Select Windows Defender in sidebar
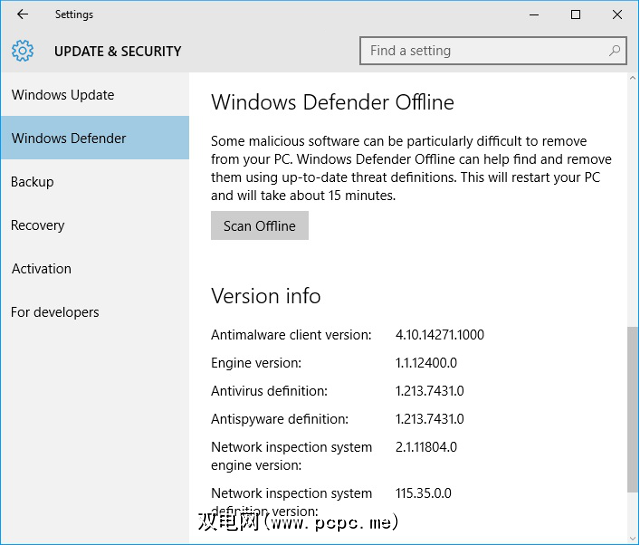640x545 pixels. 95,138
